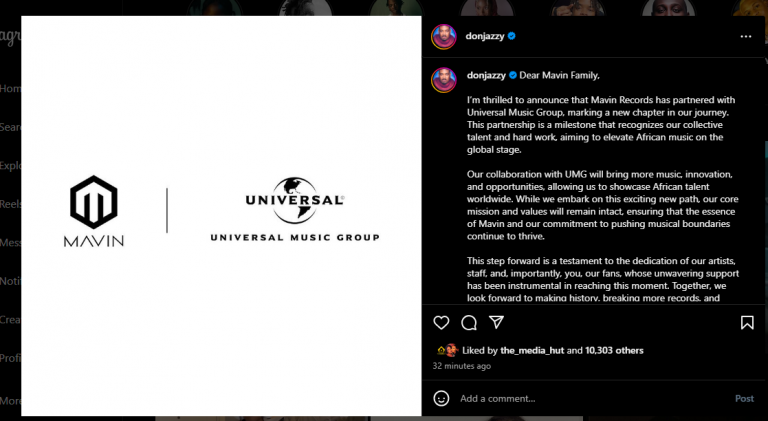
Task: Click the donjazzy avatar beside the caption
Action: 444,80
